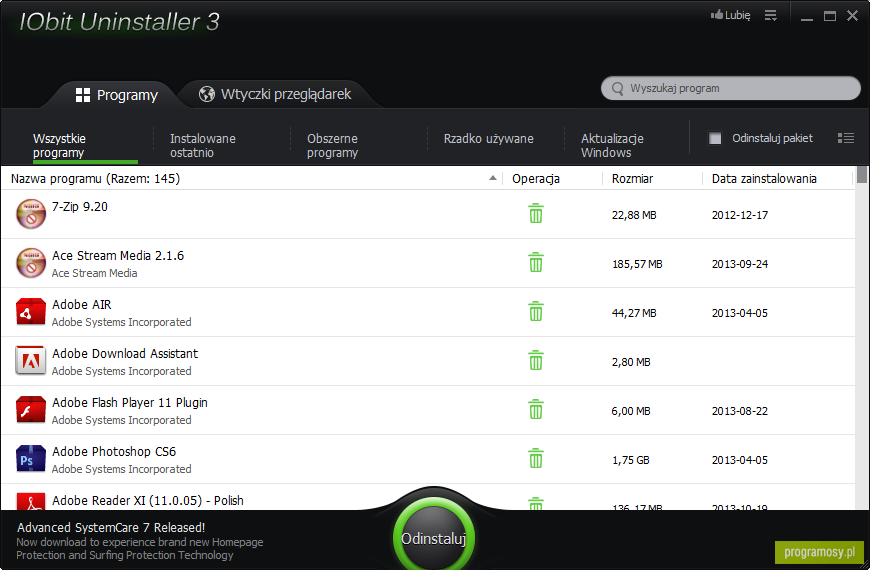This screenshot has height=570, width=870.
Task: Select Obszerne programy filter
Action: tap(332, 145)
